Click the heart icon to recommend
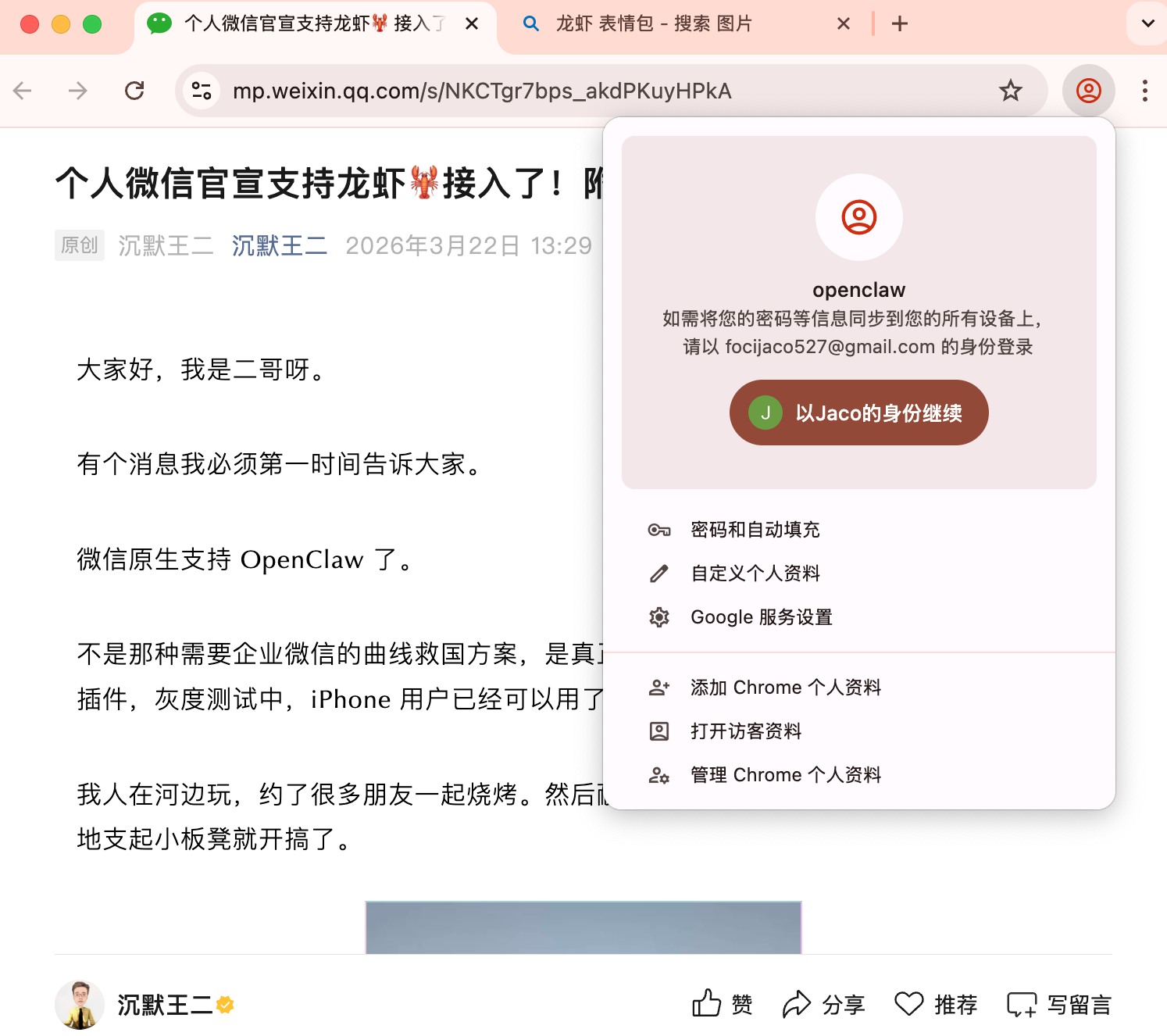 [x=908, y=1004]
